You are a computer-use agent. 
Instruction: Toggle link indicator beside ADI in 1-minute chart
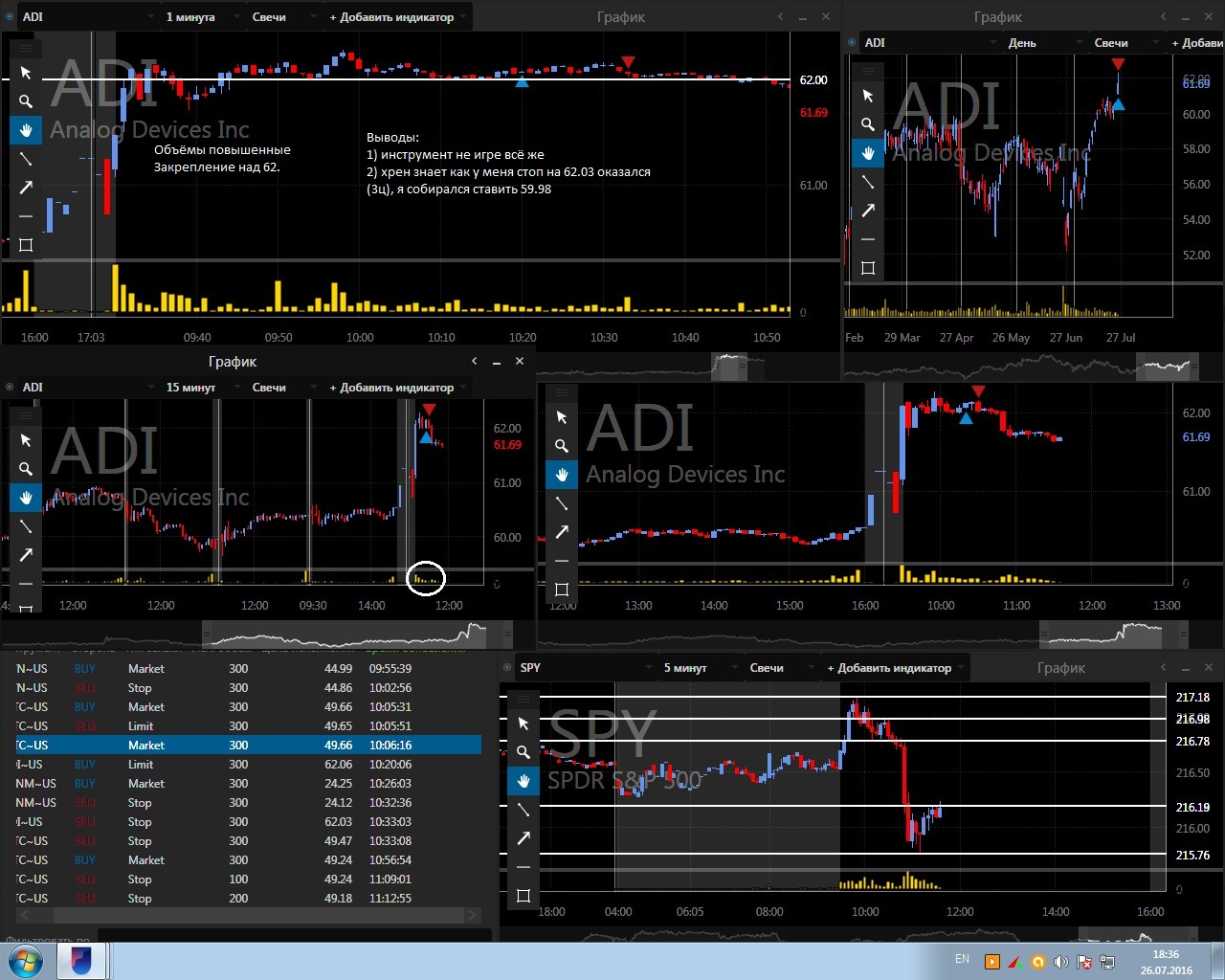coord(10,16)
